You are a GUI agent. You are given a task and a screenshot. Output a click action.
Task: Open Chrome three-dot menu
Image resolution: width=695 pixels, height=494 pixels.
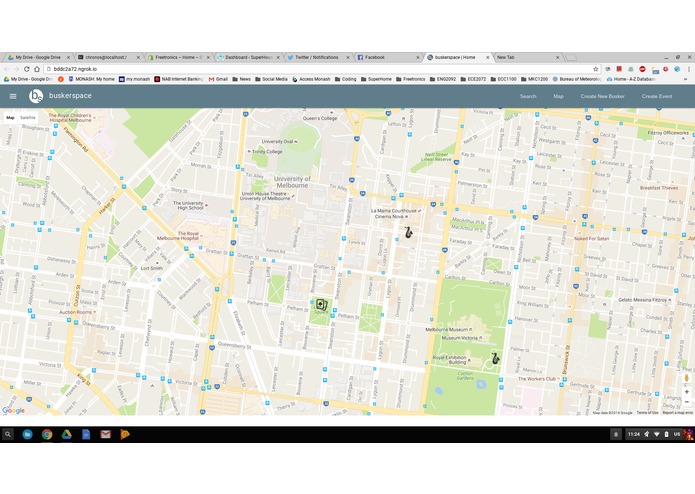coord(689,69)
